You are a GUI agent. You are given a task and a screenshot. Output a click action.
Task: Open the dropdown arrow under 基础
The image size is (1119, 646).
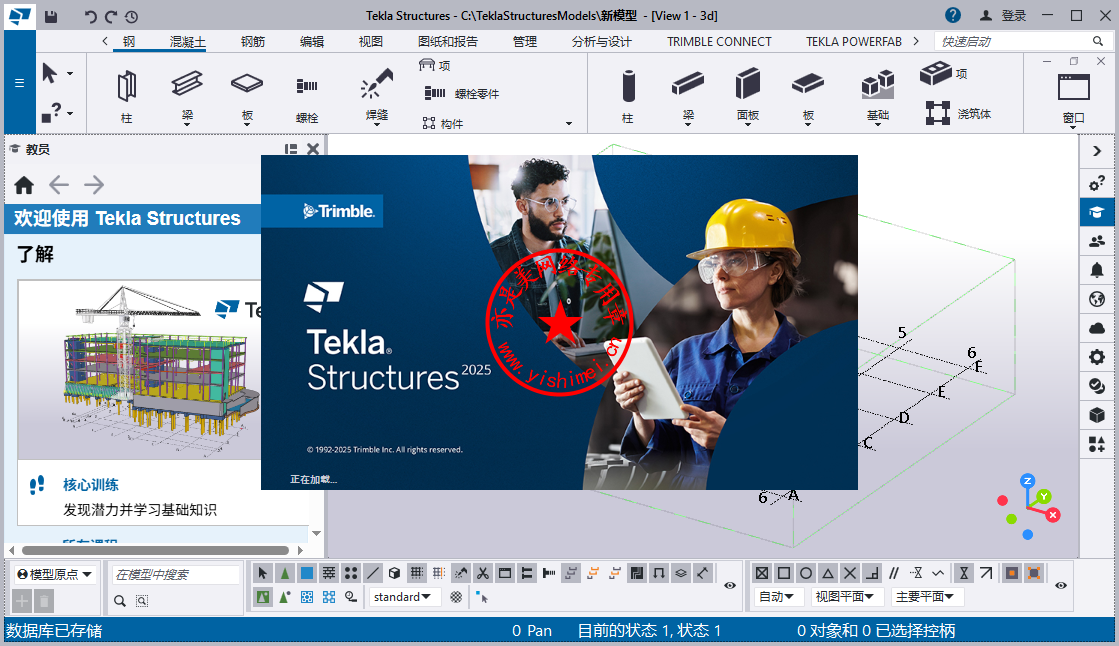[878, 125]
